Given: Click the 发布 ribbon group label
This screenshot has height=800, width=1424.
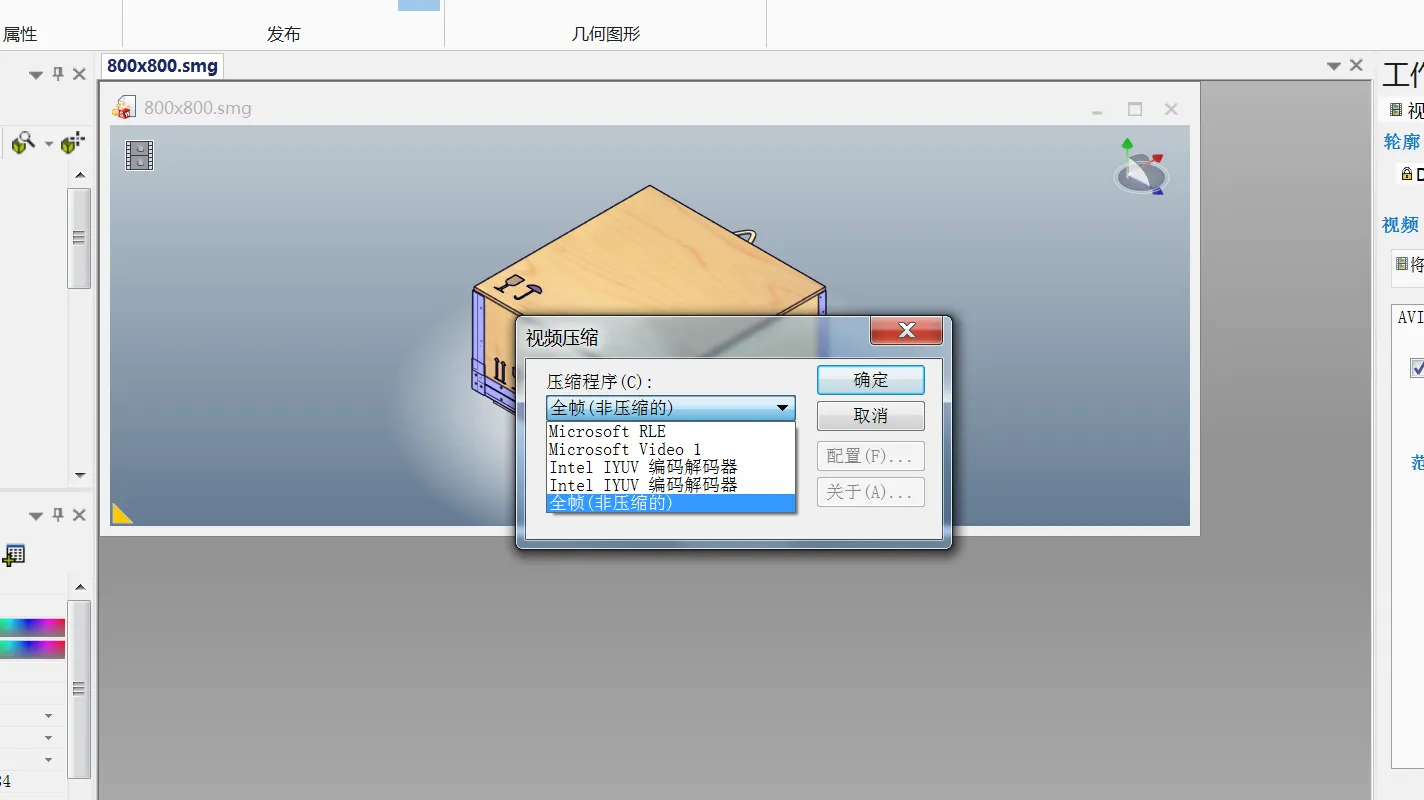Looking at the screenshot, I should (x=284, y=34).
